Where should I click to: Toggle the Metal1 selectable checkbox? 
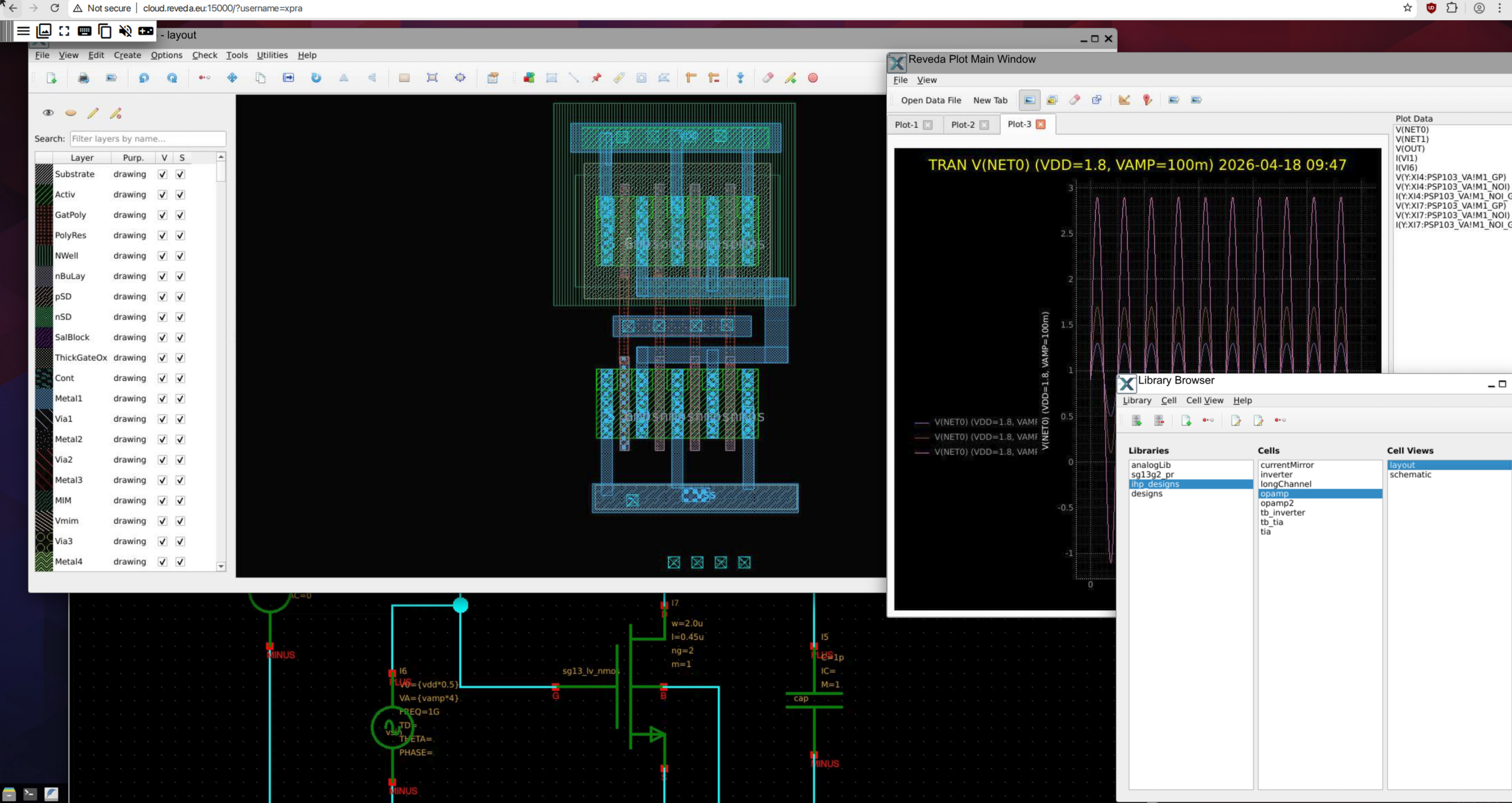click(x=180, y=399)
